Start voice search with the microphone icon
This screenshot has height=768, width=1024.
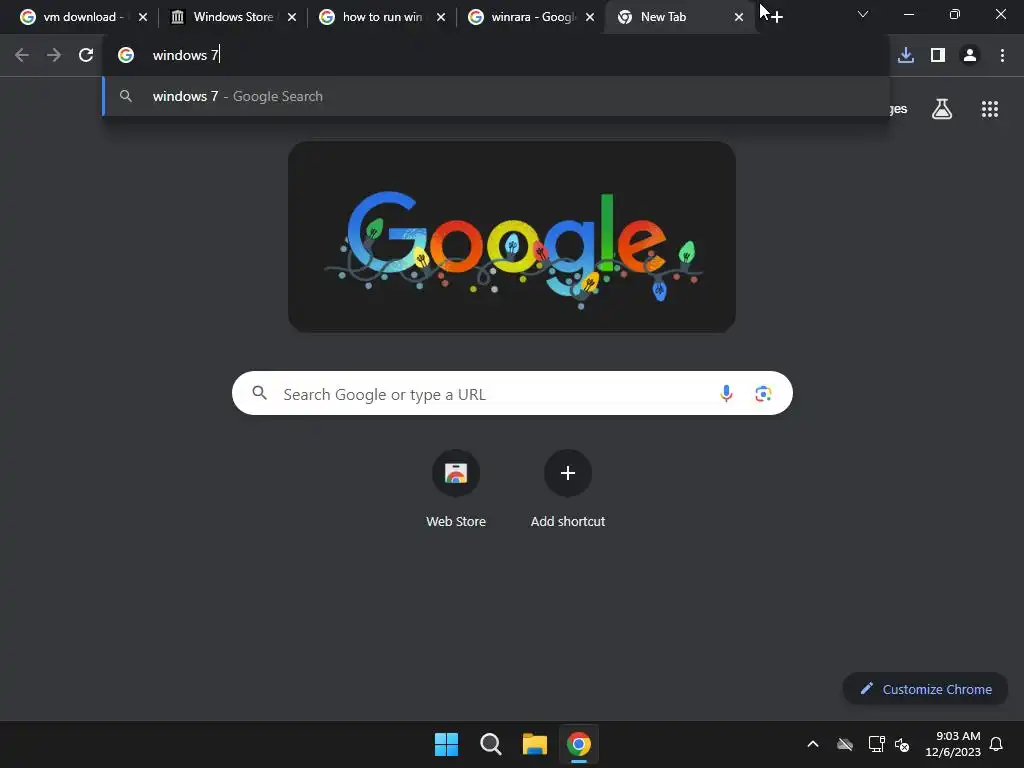coord(726,393)
